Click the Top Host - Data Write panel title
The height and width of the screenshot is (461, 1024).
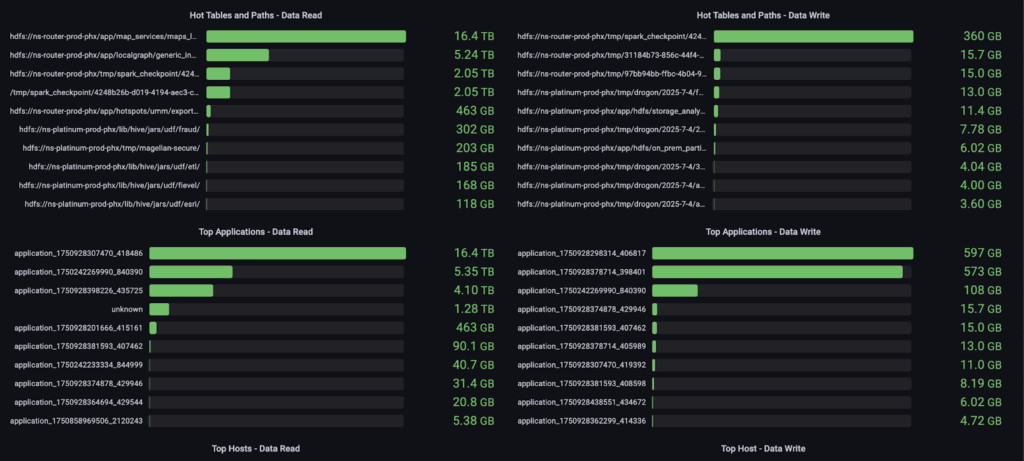[763, 448]
